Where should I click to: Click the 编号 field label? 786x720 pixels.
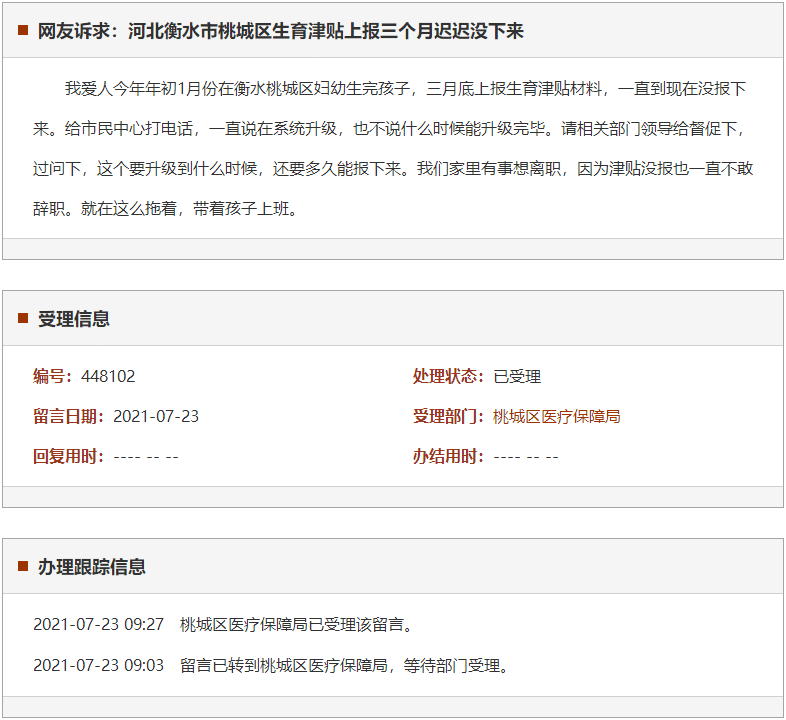pyautogui.click(x=52, y=376)
